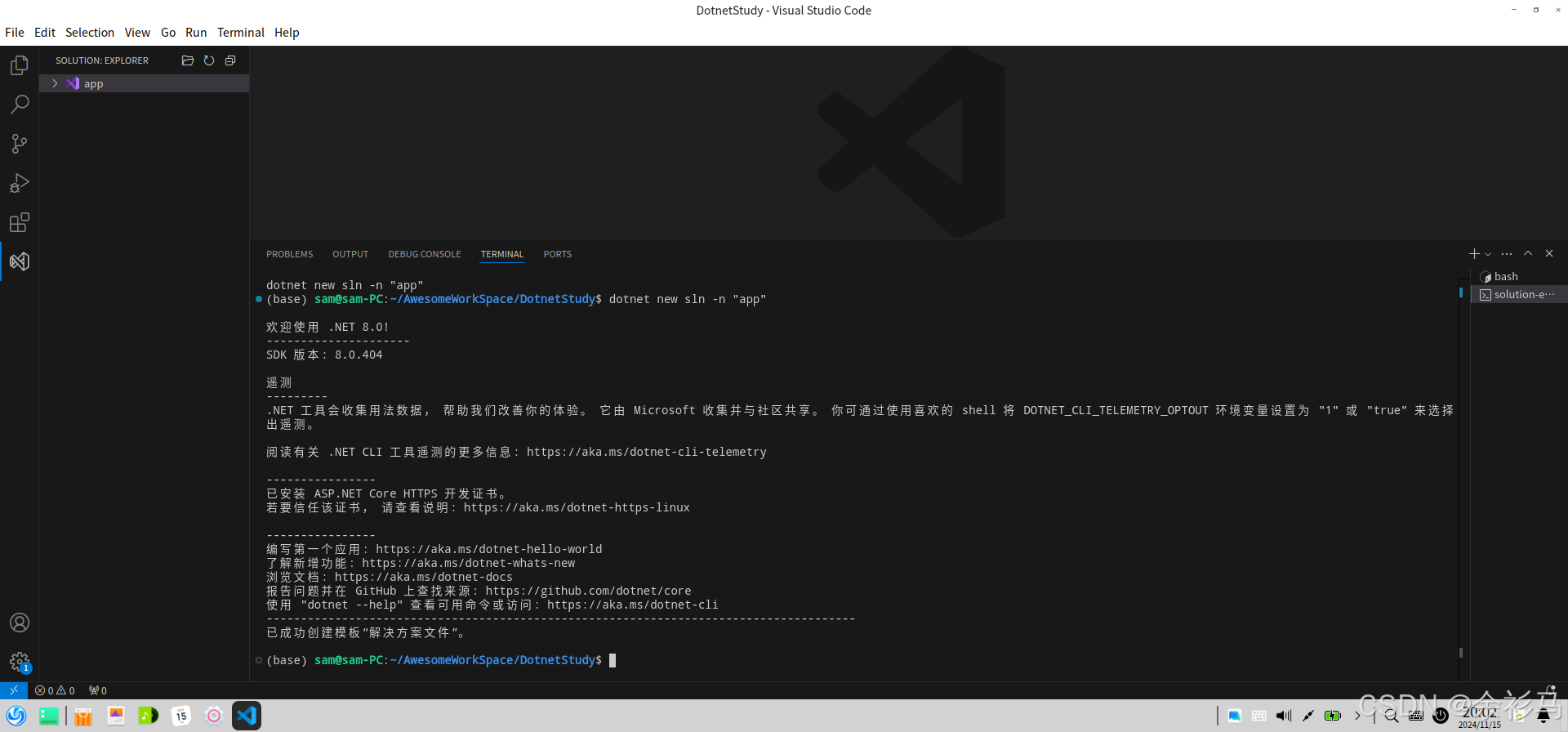Switch to the OUTPUT tab
1568x732 pixels.
coord(350,254)
